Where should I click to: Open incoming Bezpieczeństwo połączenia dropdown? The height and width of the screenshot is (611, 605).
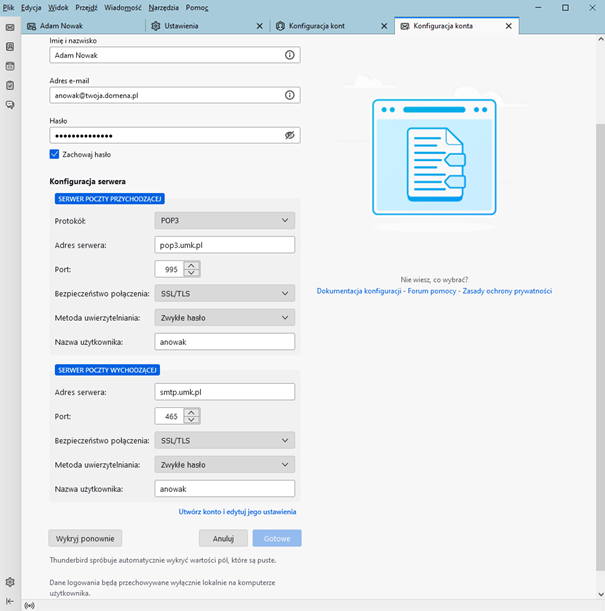click(225, 293)
